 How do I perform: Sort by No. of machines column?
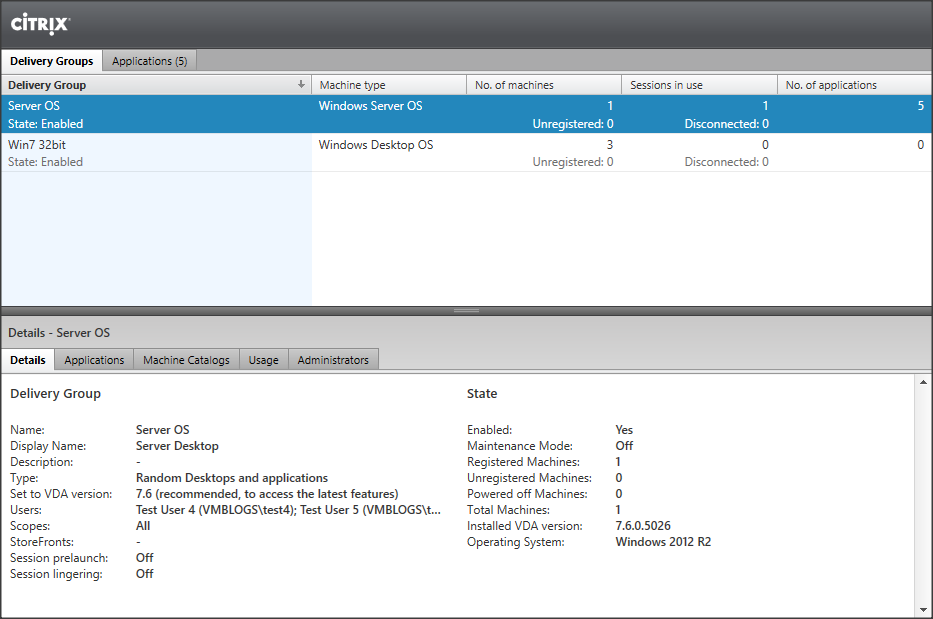[x=514, y=85]
